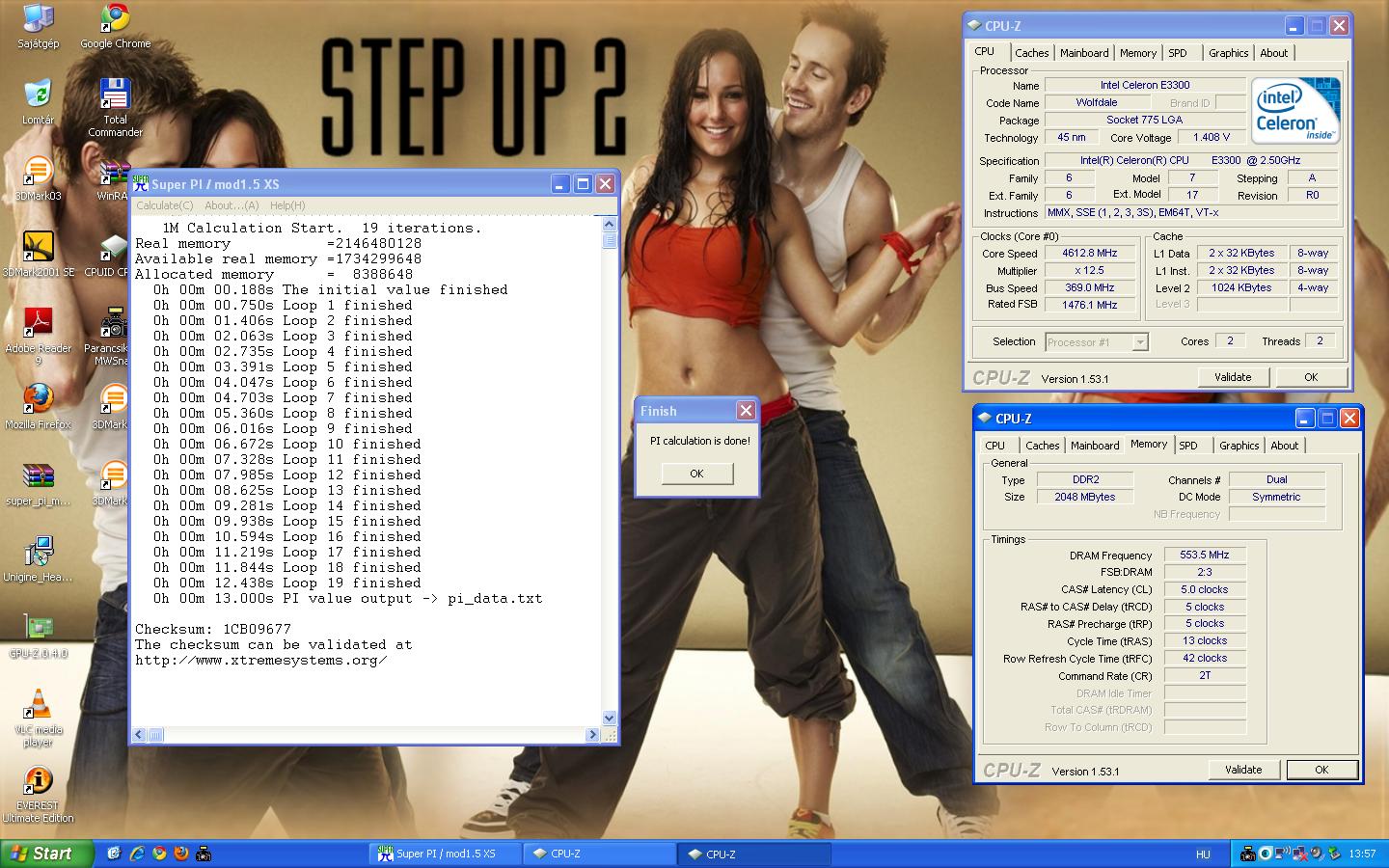Switch to SPD tab in upper CPU-Z

coord(1178,53)
